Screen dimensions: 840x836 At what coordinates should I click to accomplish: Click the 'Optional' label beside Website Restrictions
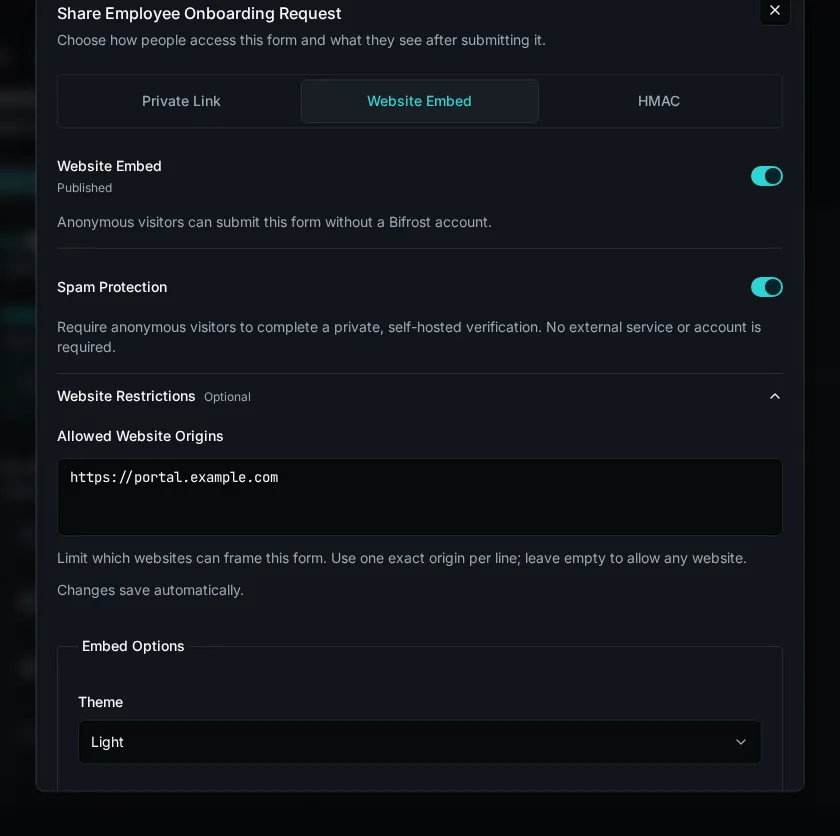[227, 397]
